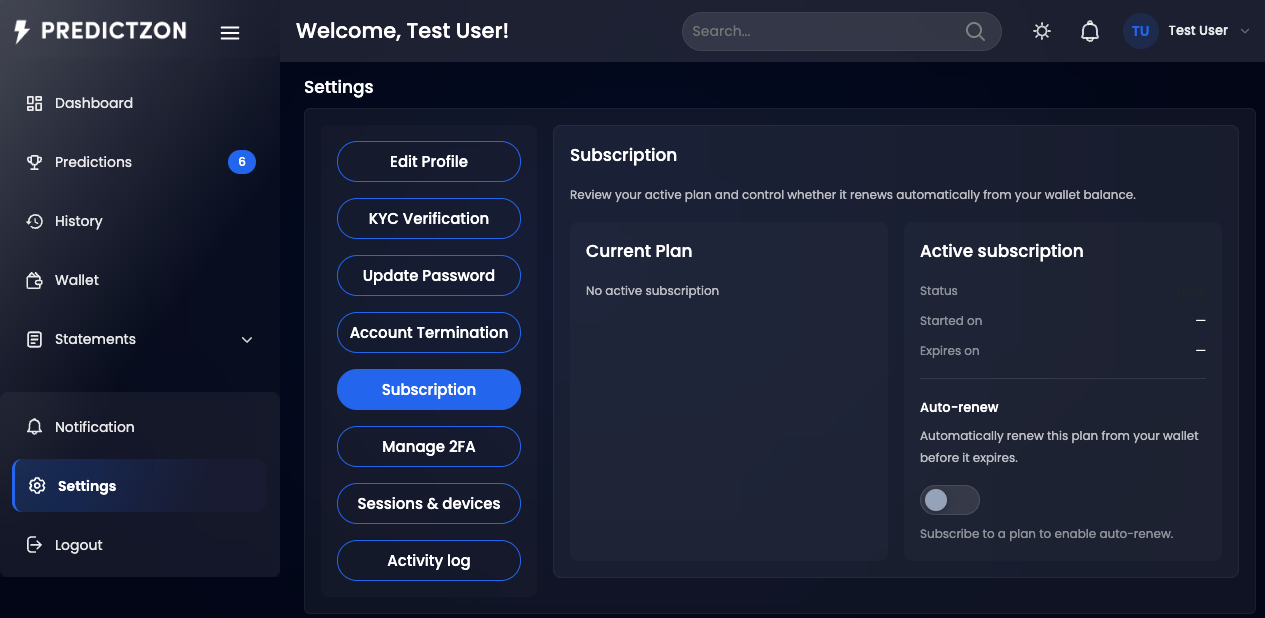Click the 'No active subscription' text
Viewport: 1265px width, 618px height.
pos(652,291)
